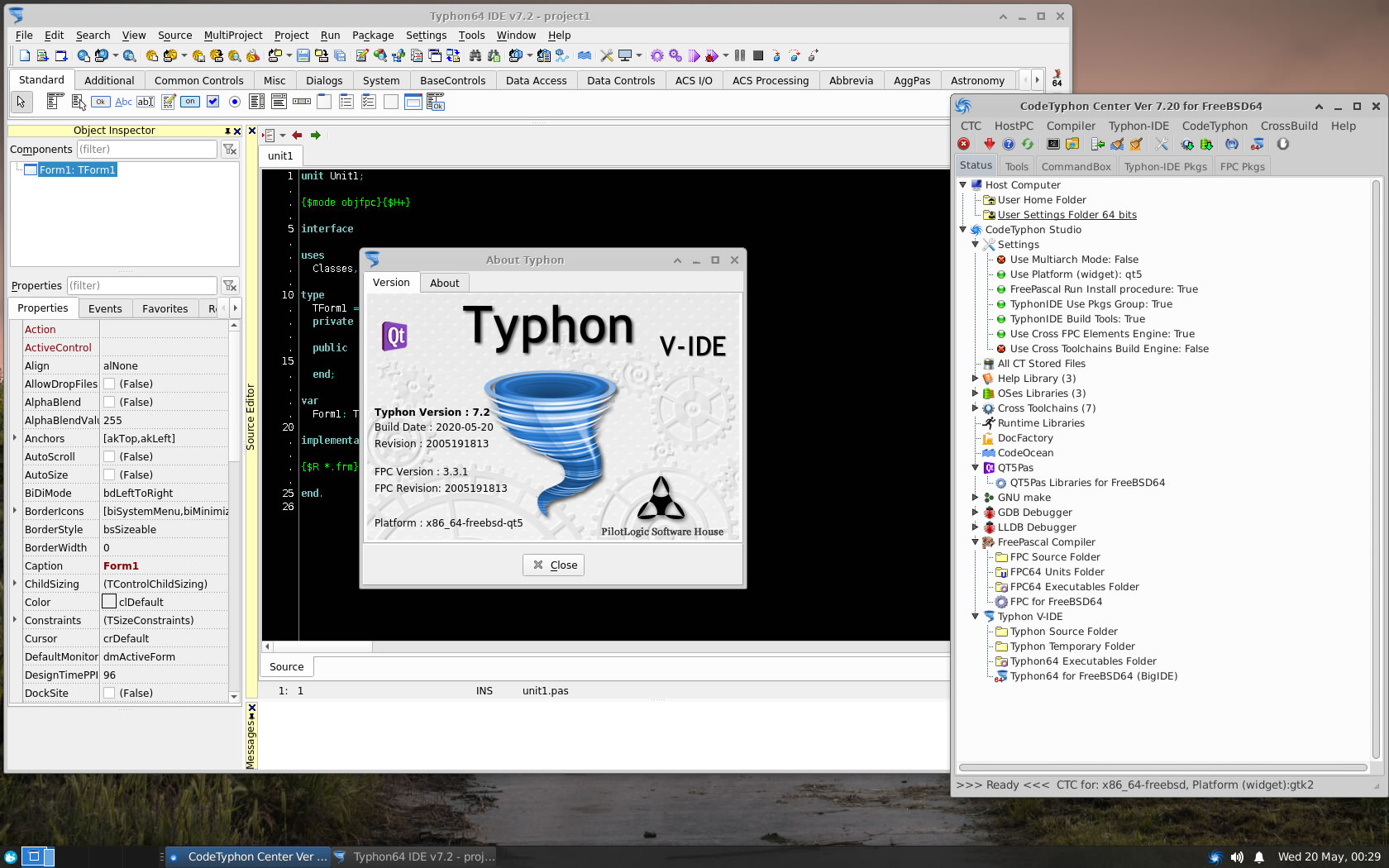Image resolution: width=1389 pixels, height=868 pixels.
Task: Click the blue help question mark icon
Action: (1008, 144)
